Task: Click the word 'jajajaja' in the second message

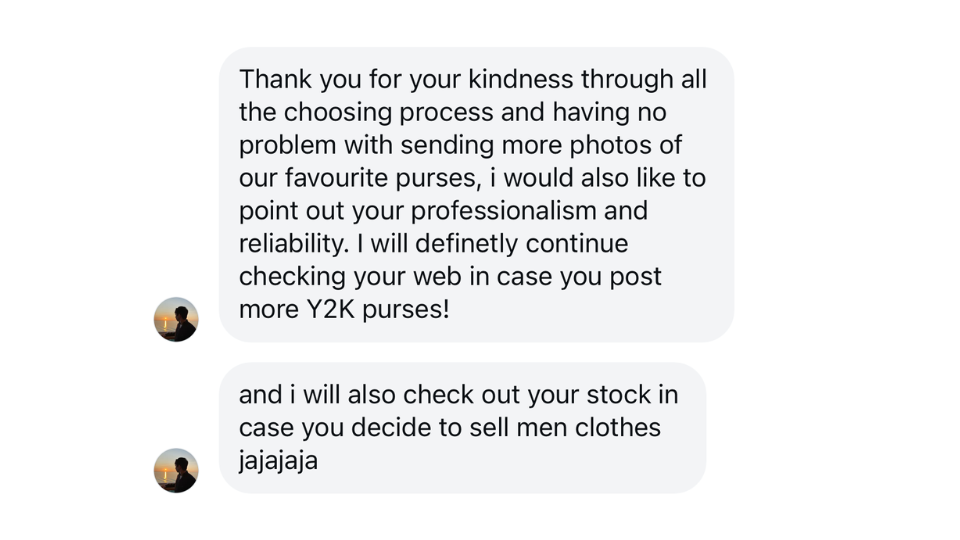Action: point(278,461)
